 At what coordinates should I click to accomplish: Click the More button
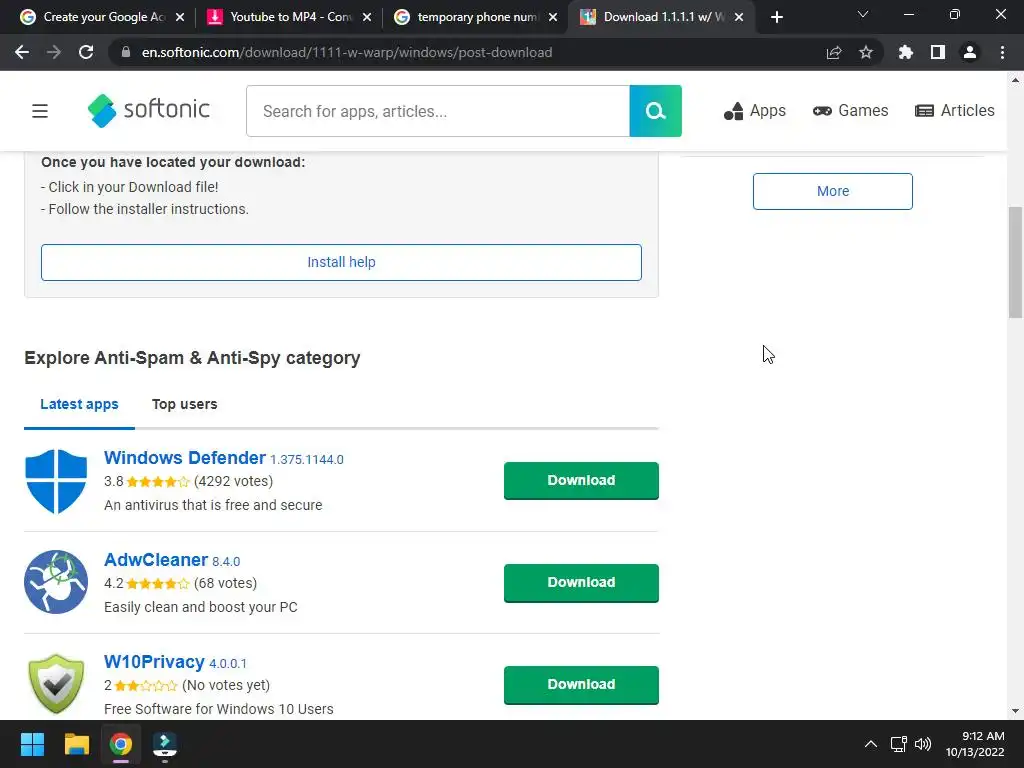(833, 191)
